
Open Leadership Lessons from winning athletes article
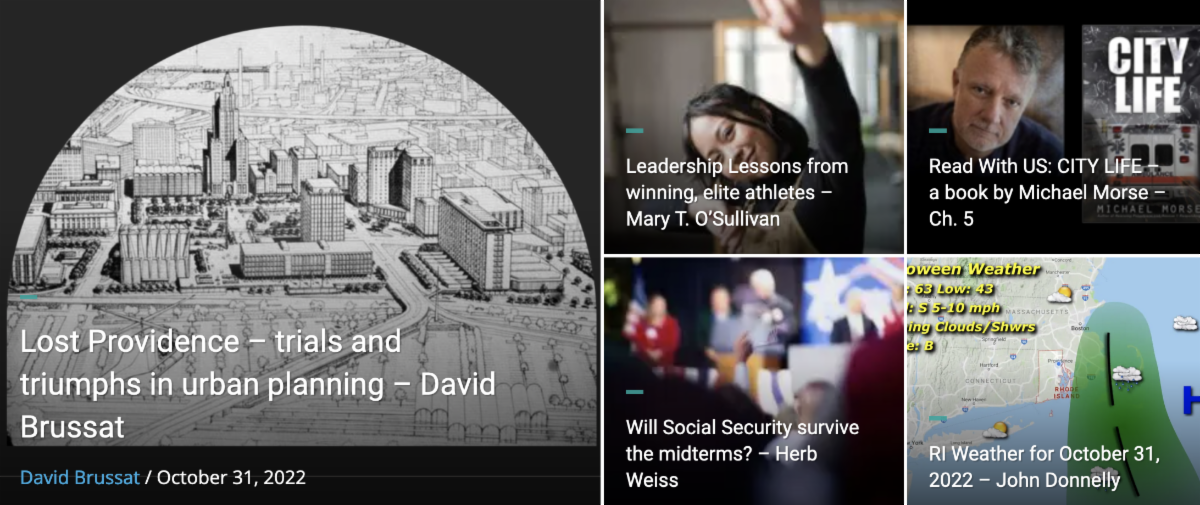point(737,192)
